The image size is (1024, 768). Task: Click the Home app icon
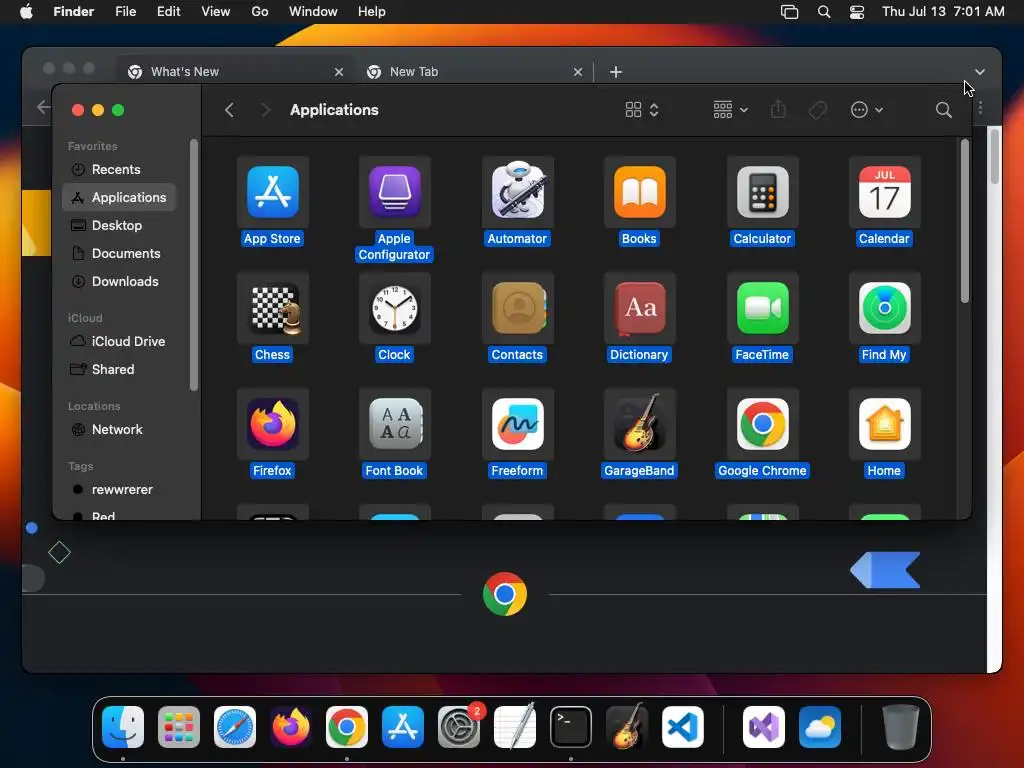(884, 424)
